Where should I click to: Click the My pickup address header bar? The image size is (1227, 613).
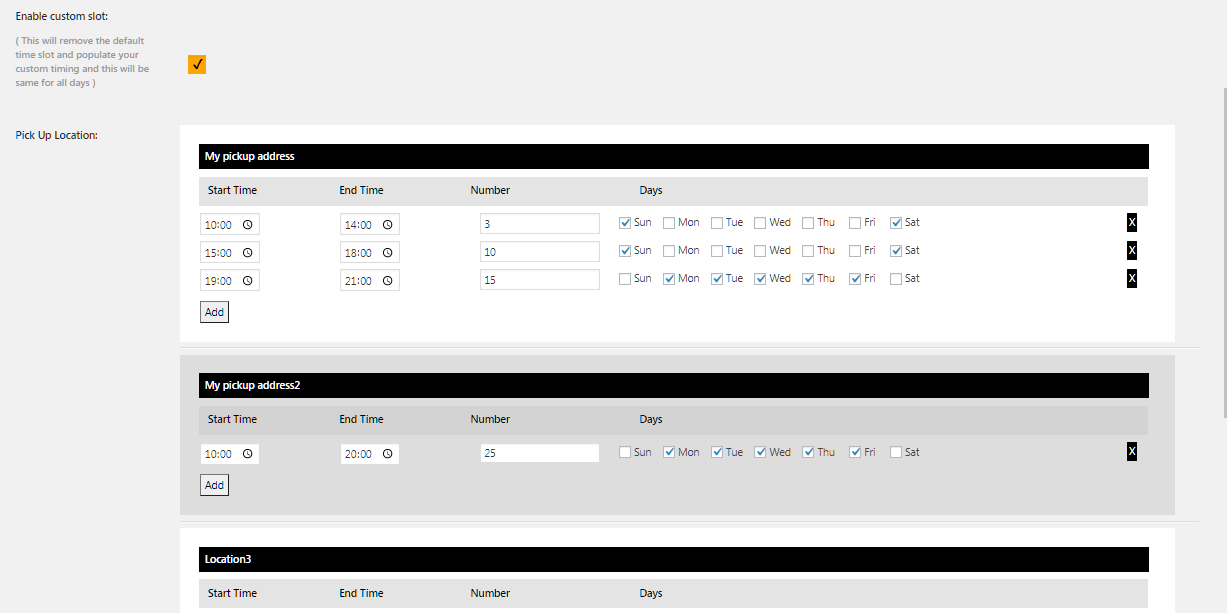coord(674,156)
